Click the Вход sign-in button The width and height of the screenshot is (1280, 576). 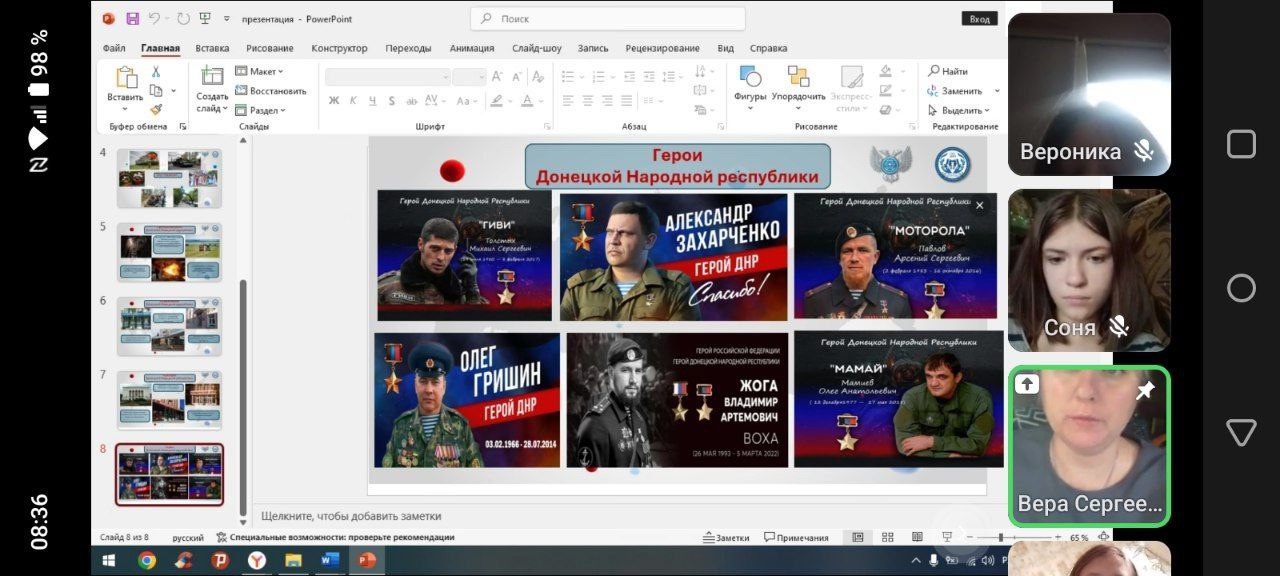(980, 19)
